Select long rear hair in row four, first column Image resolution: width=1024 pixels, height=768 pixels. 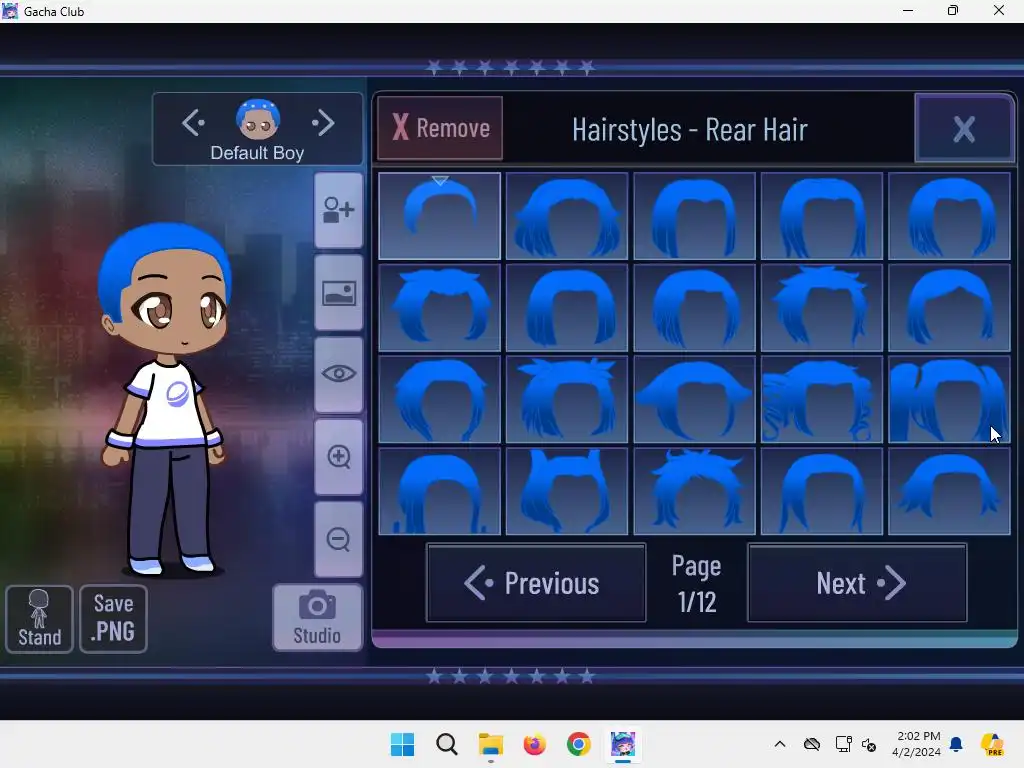(440, 491)
